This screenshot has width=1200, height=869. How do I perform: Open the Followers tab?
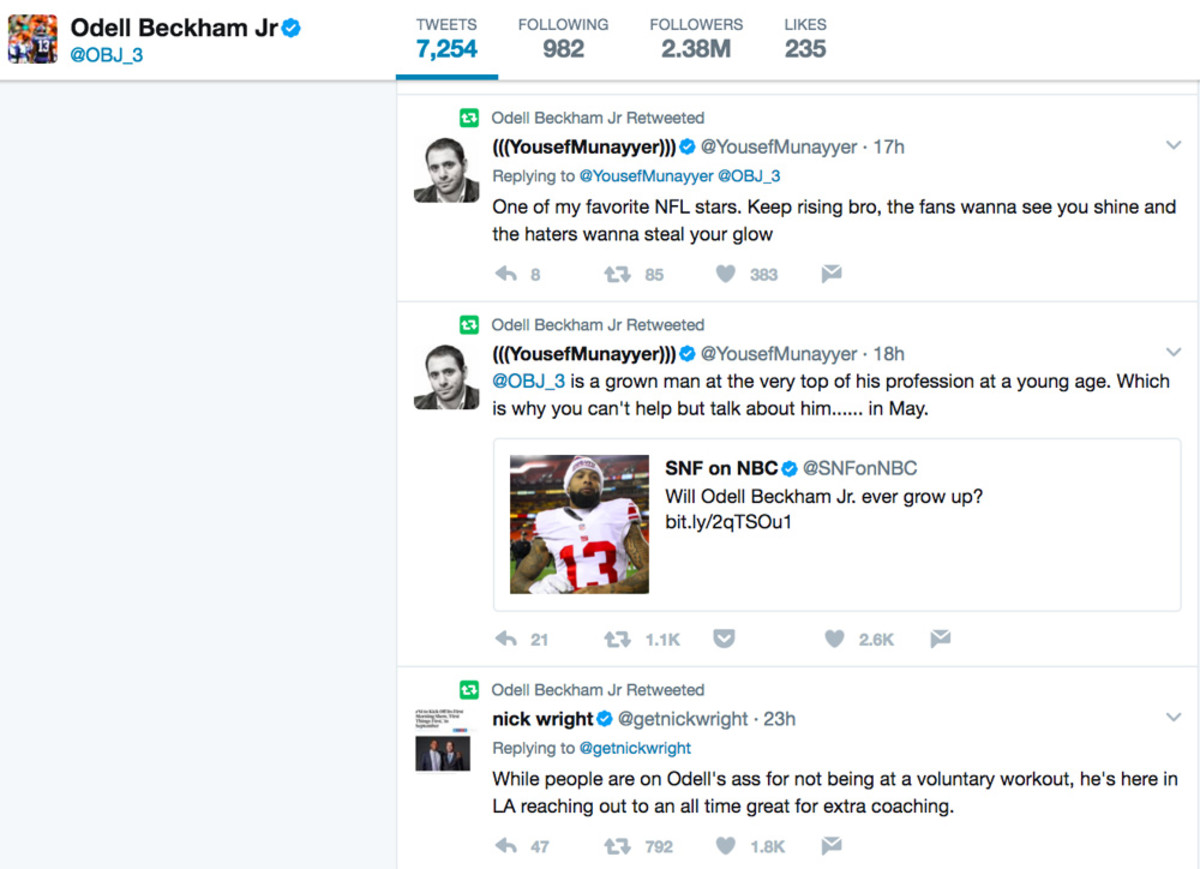tap(696, 38)
